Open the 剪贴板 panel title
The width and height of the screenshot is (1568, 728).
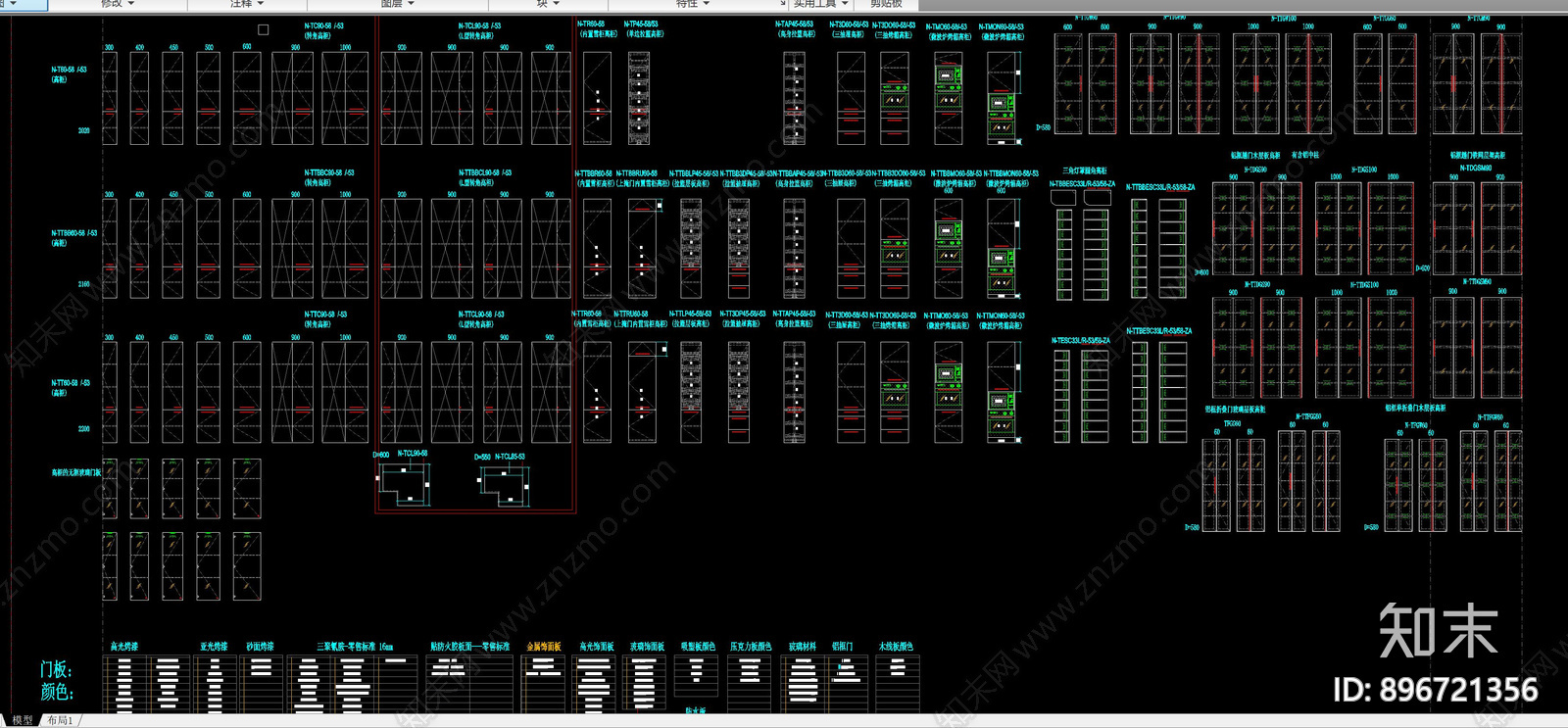(886, 4)
